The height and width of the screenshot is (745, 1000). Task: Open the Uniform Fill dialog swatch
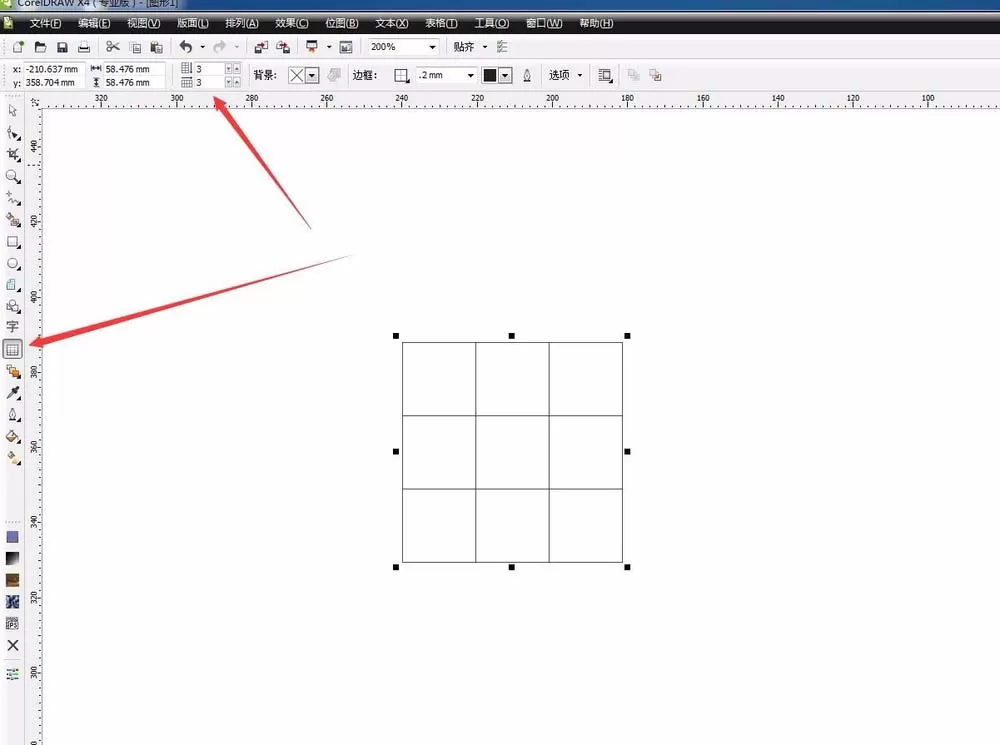click(12, 537)
